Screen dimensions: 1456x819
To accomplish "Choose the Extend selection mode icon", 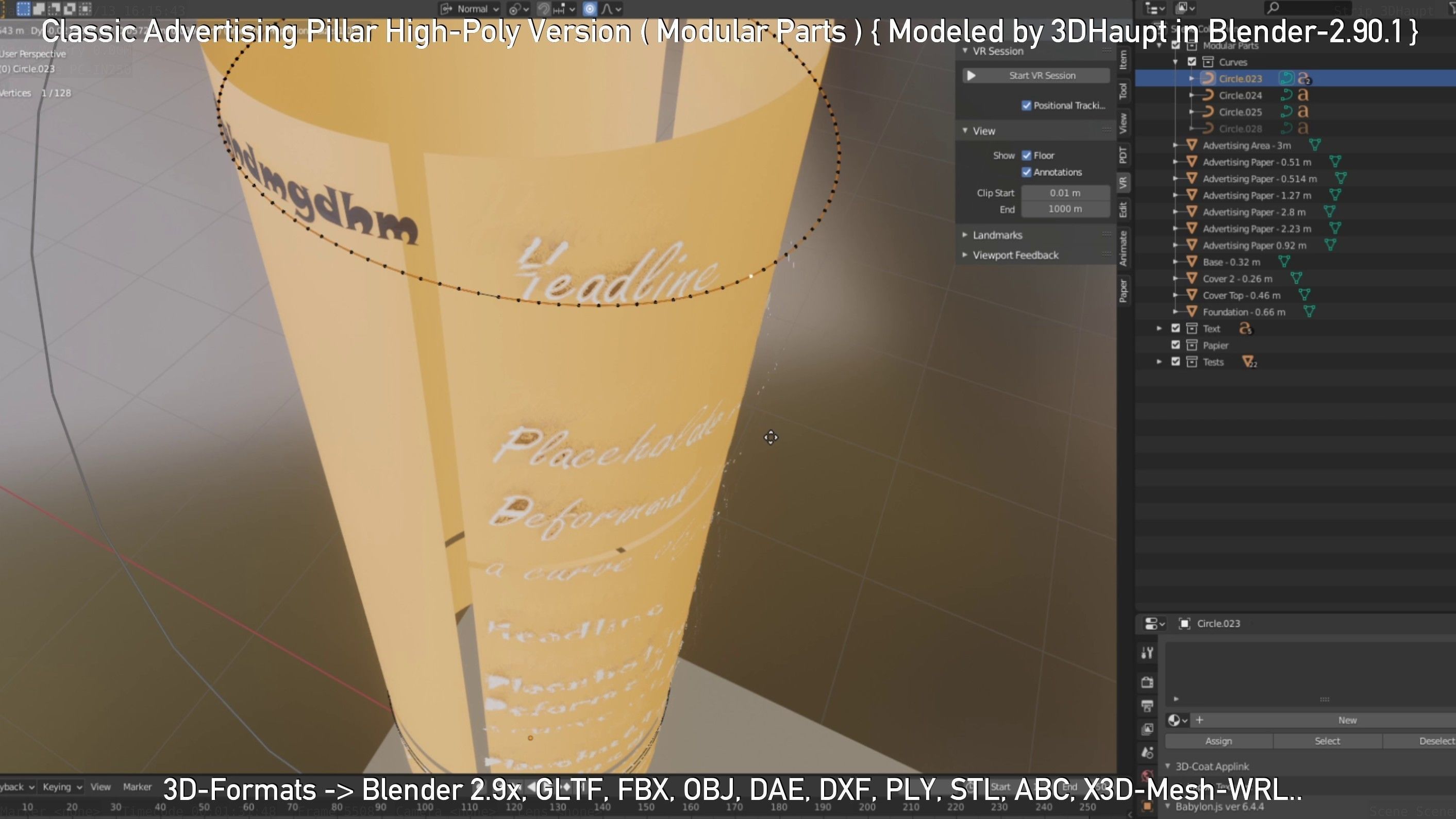I will click(x=39, y=8).
